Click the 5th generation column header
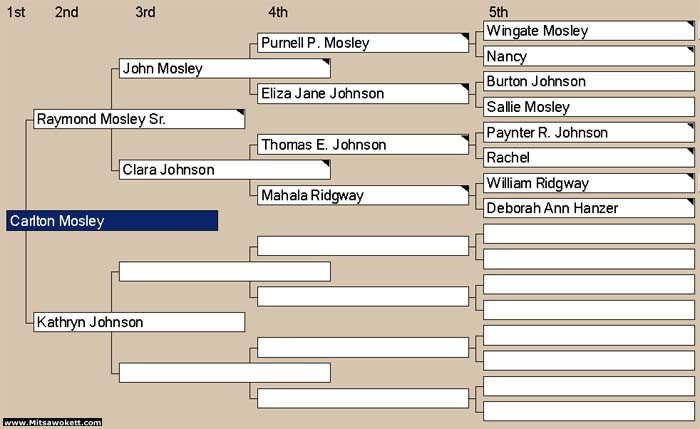700x429 pixels. [498, 12]
